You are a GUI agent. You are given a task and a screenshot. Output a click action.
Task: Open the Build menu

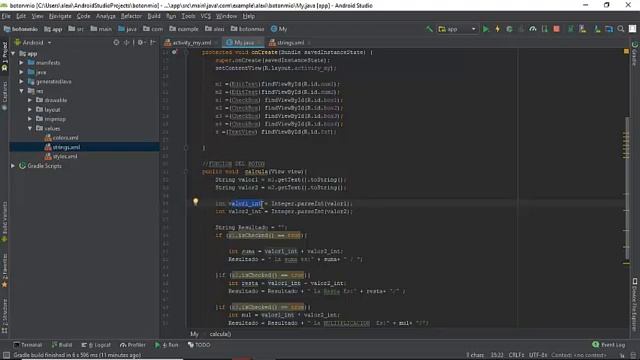pos(154,16)
